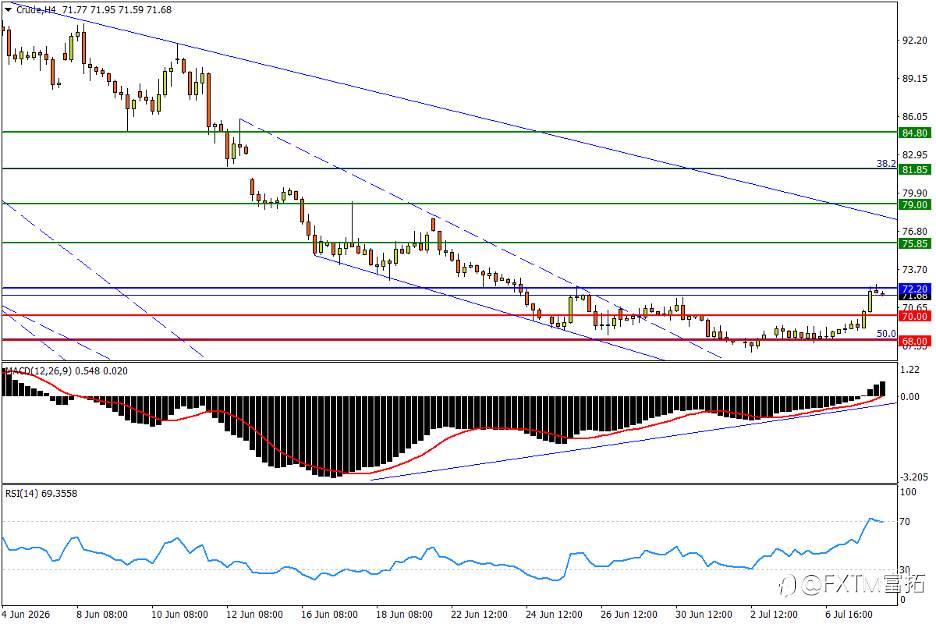936x624 pixels.
Task: Select the red 70.00 price level label
Action: (915, 316)
